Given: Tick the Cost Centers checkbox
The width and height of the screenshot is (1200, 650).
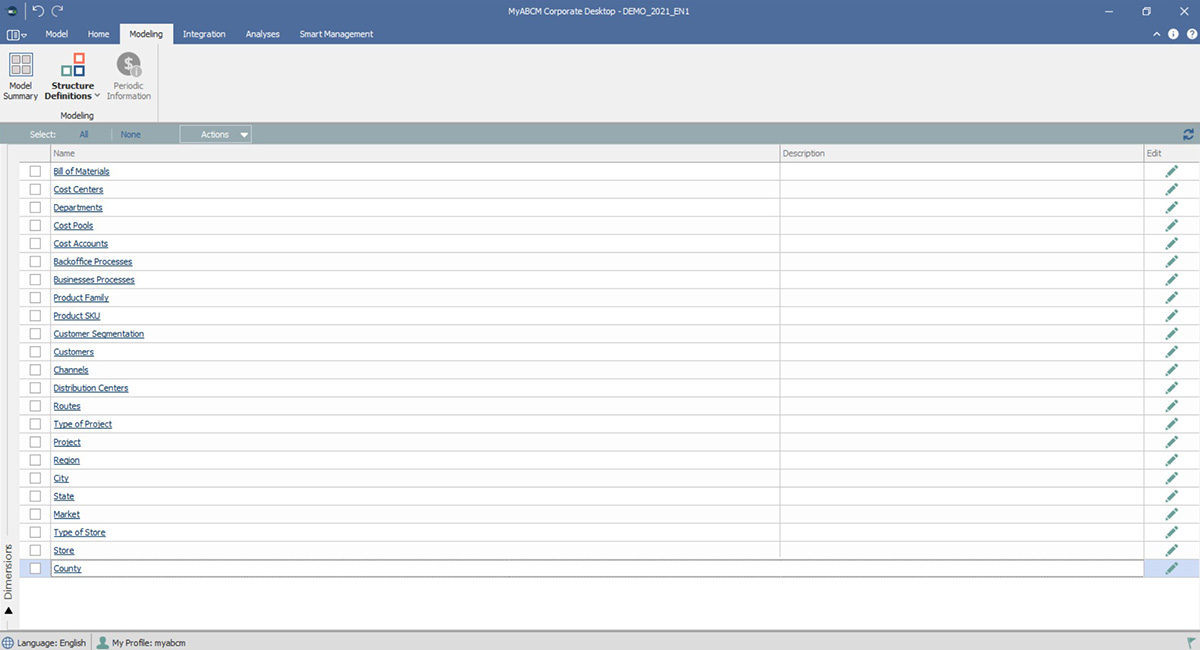Looking at the screenshot, I should [35, 189].
